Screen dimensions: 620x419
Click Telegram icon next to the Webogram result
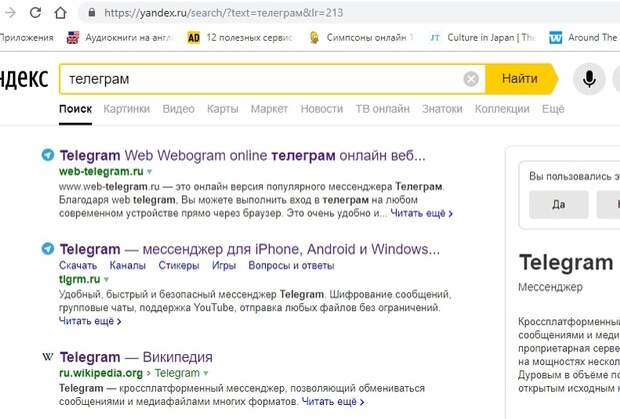click(48, 155)
